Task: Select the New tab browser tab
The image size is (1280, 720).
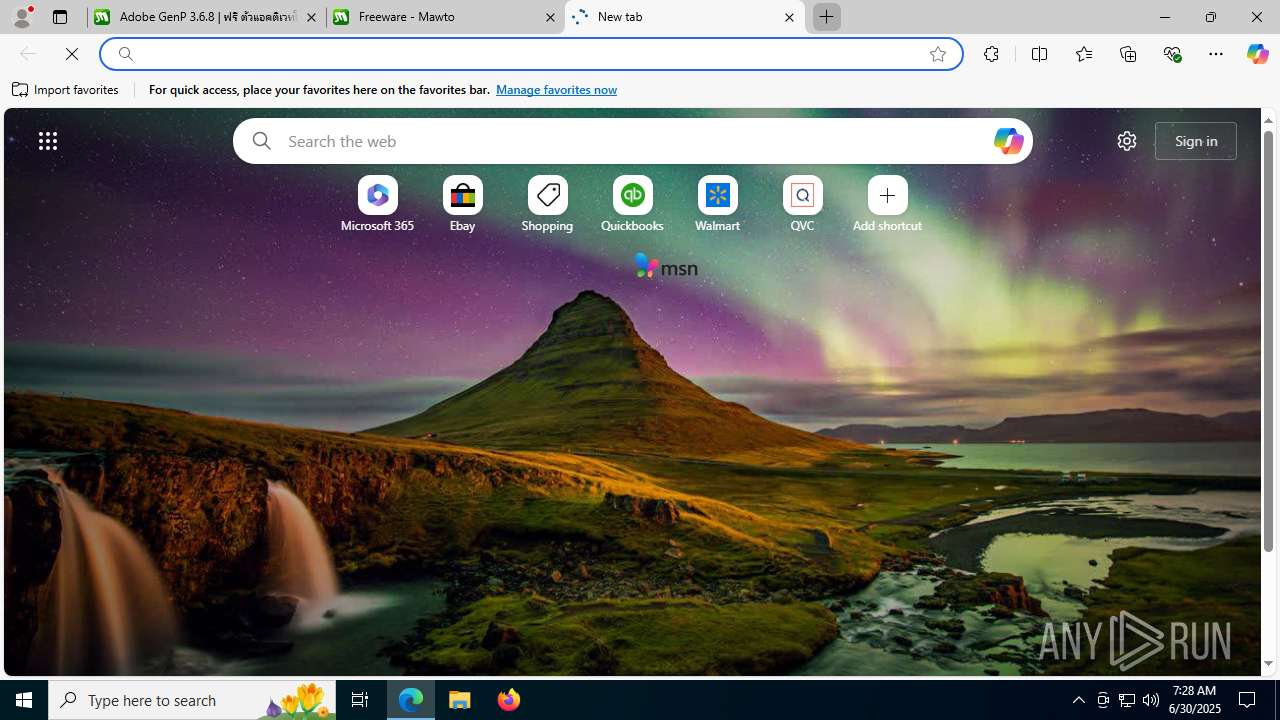Action: (685, 17)
